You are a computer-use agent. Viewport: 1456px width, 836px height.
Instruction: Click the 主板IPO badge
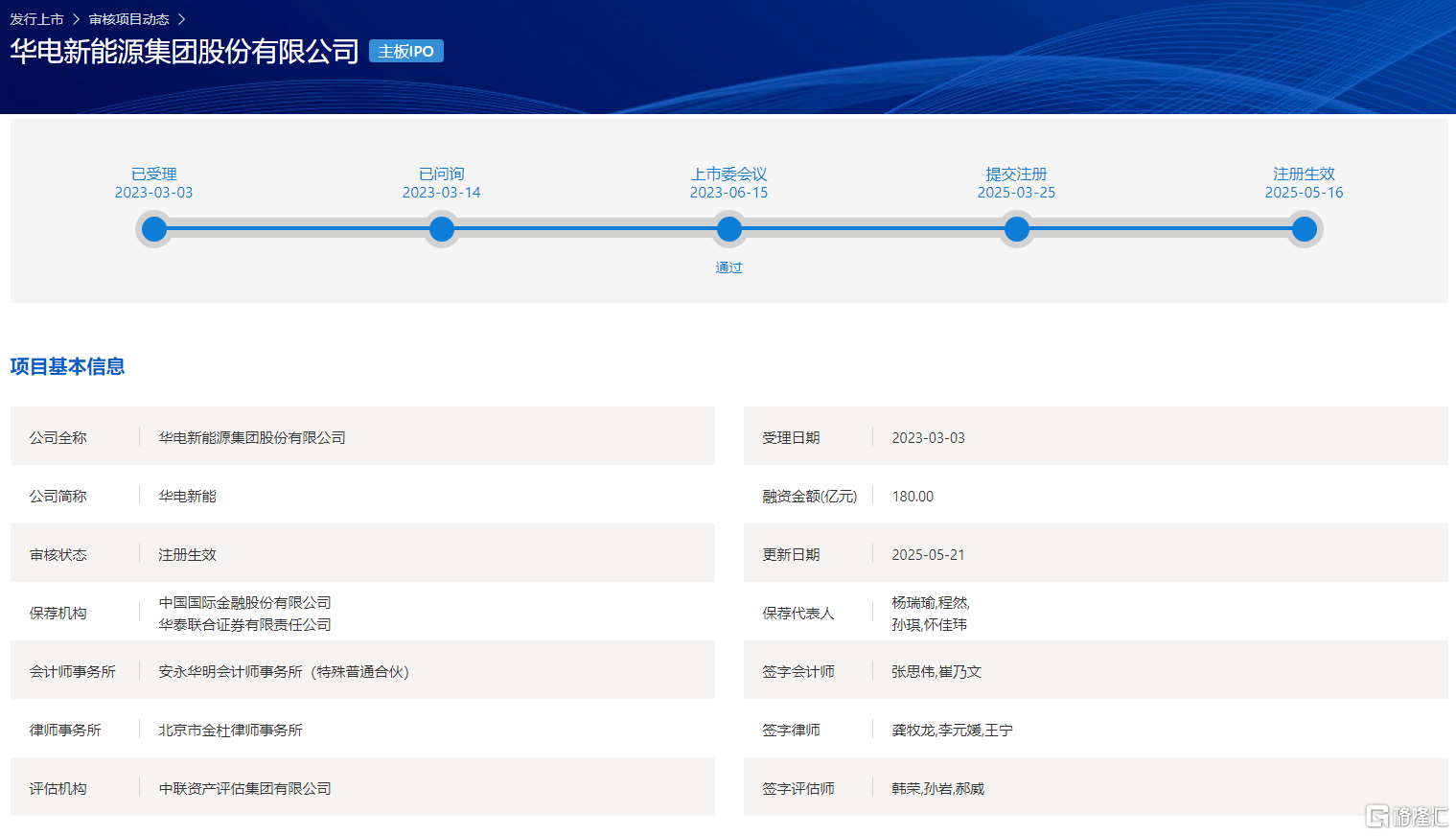(x=406, y=52)
